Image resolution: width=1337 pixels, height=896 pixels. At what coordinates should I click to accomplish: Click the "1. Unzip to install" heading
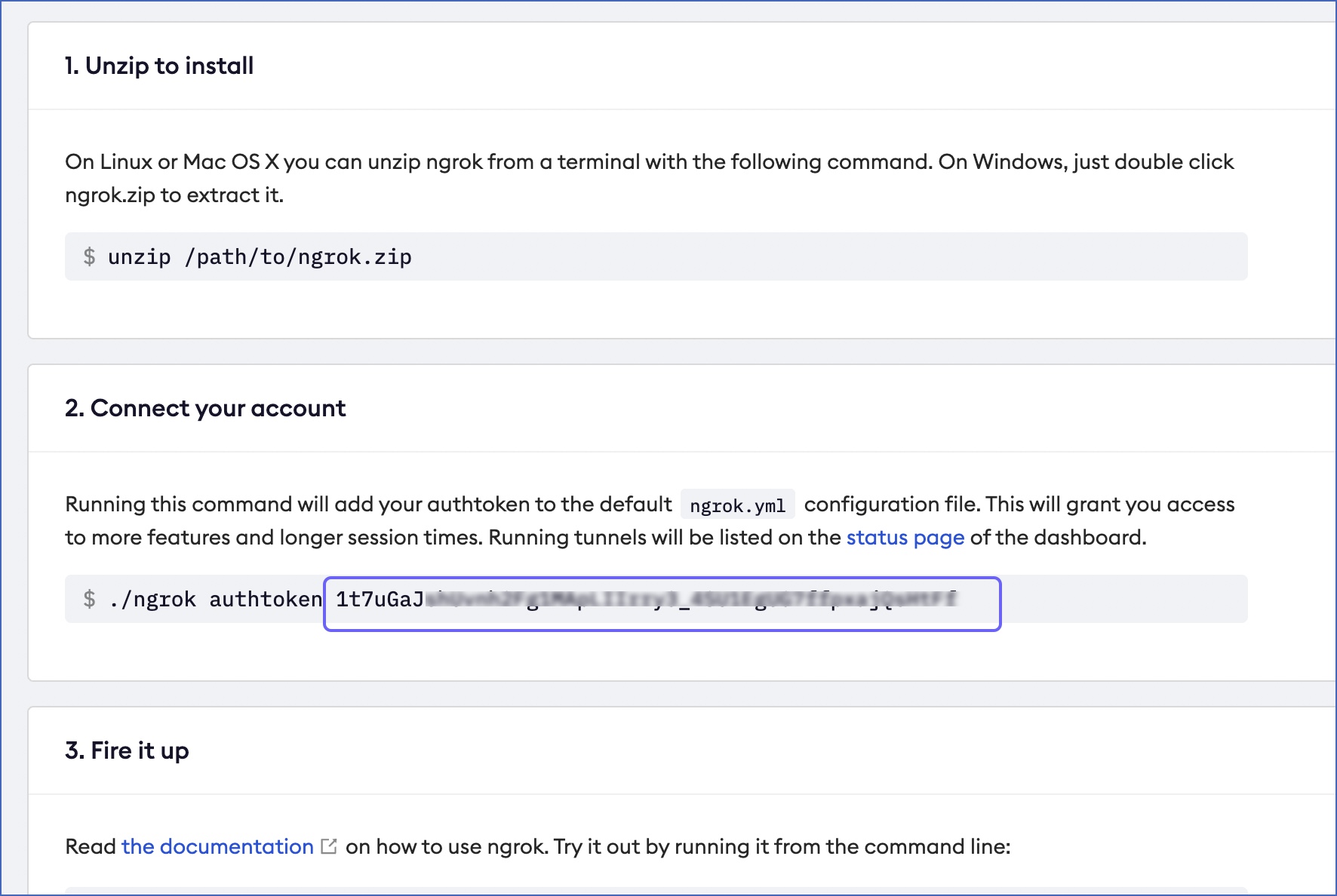point(159,66)
